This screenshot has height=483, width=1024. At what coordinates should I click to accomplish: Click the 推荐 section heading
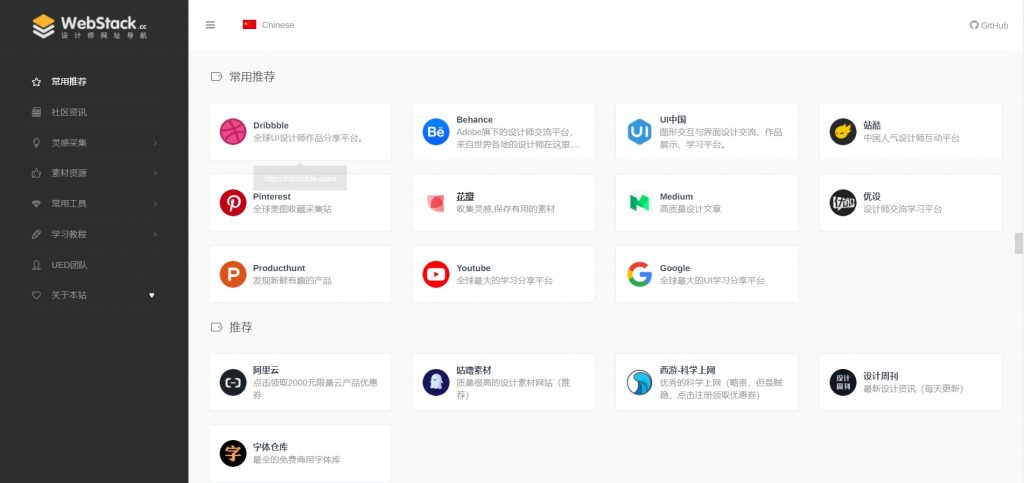tap(240, 327)
